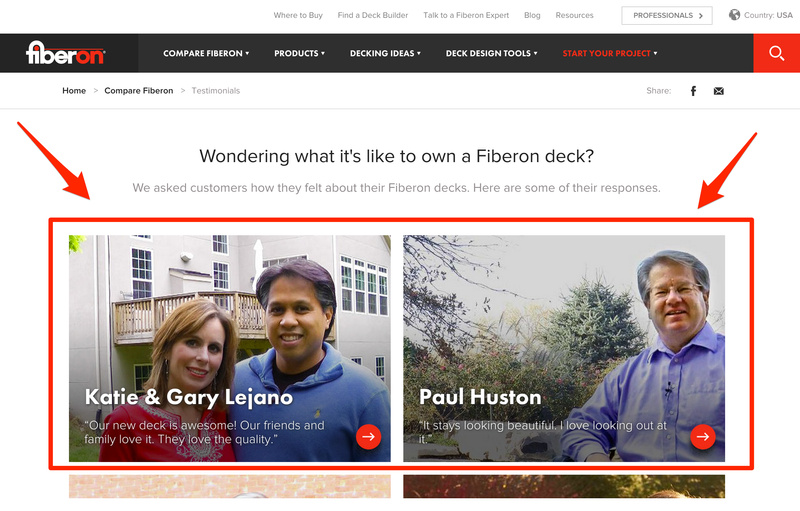Image resolution: width=800 pixels, height=511 pixels.
Task: Click the Fiberon logo
Action: tap(65, 53)
